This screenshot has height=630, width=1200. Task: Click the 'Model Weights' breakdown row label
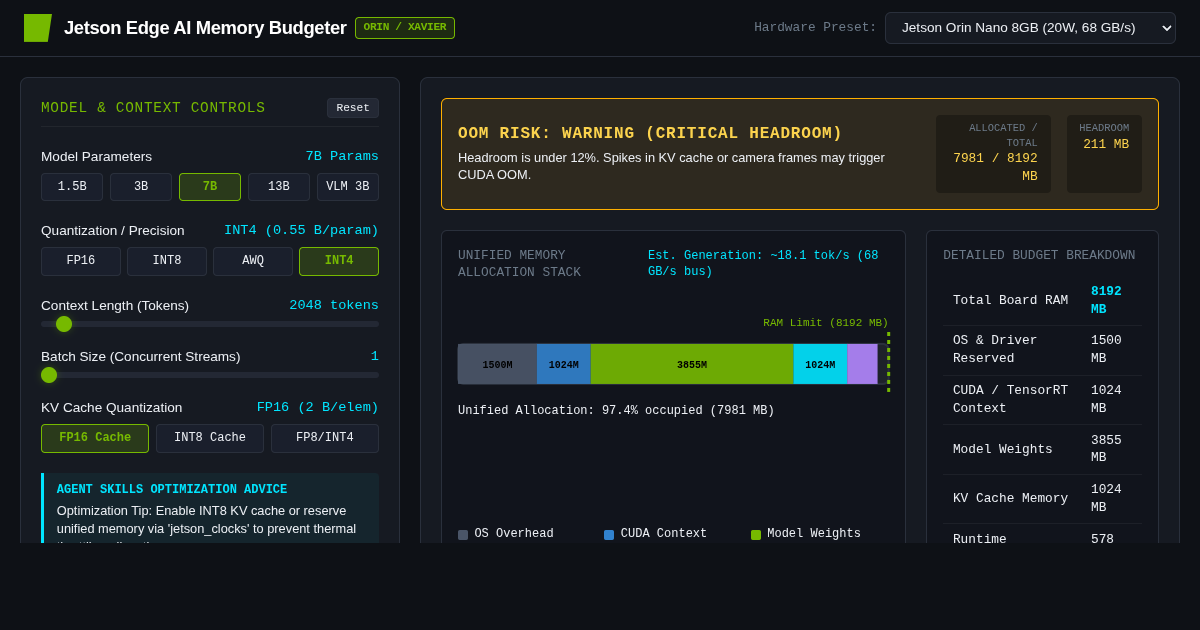[1003, 449]
